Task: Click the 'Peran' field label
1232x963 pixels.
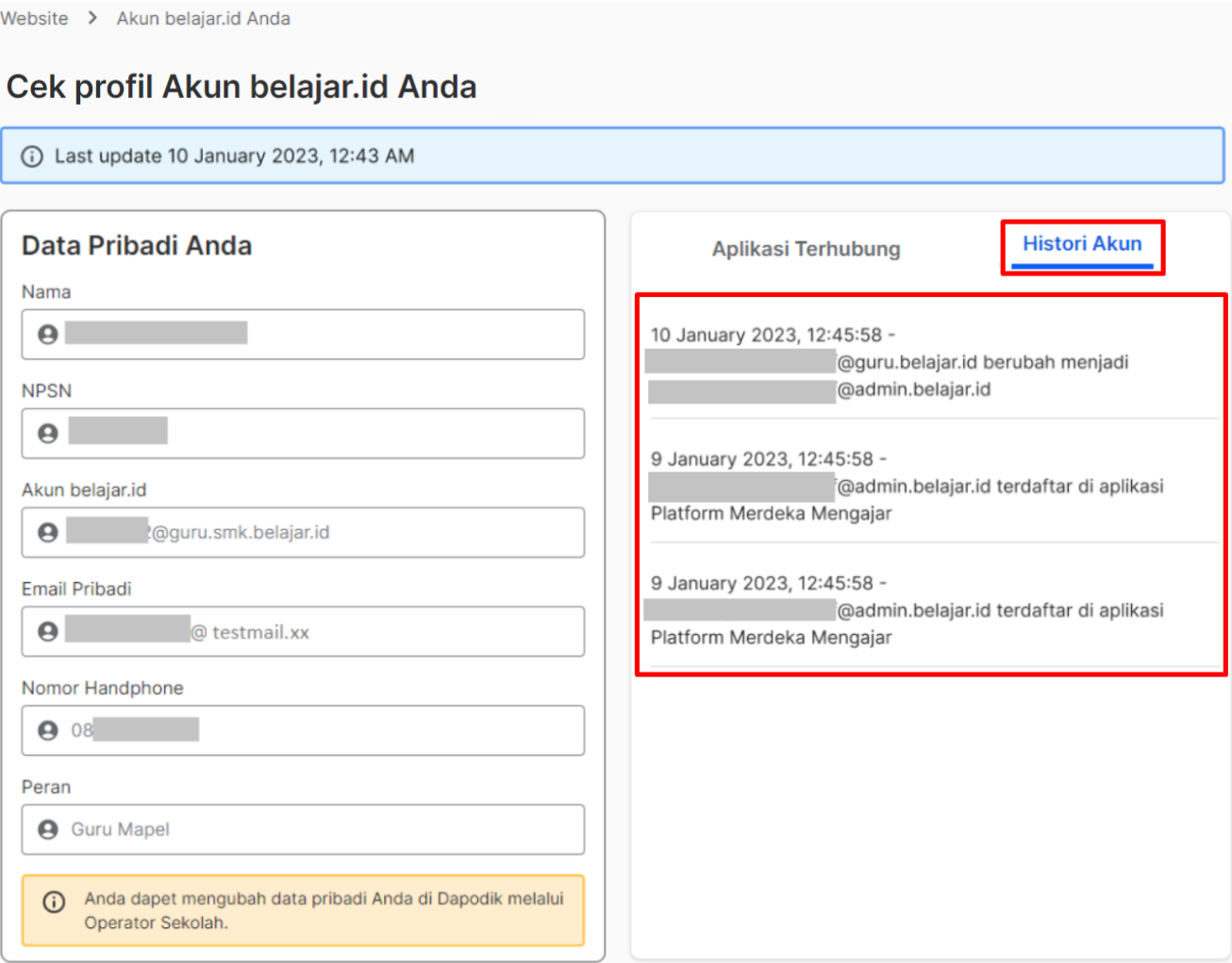Action: 46,788
